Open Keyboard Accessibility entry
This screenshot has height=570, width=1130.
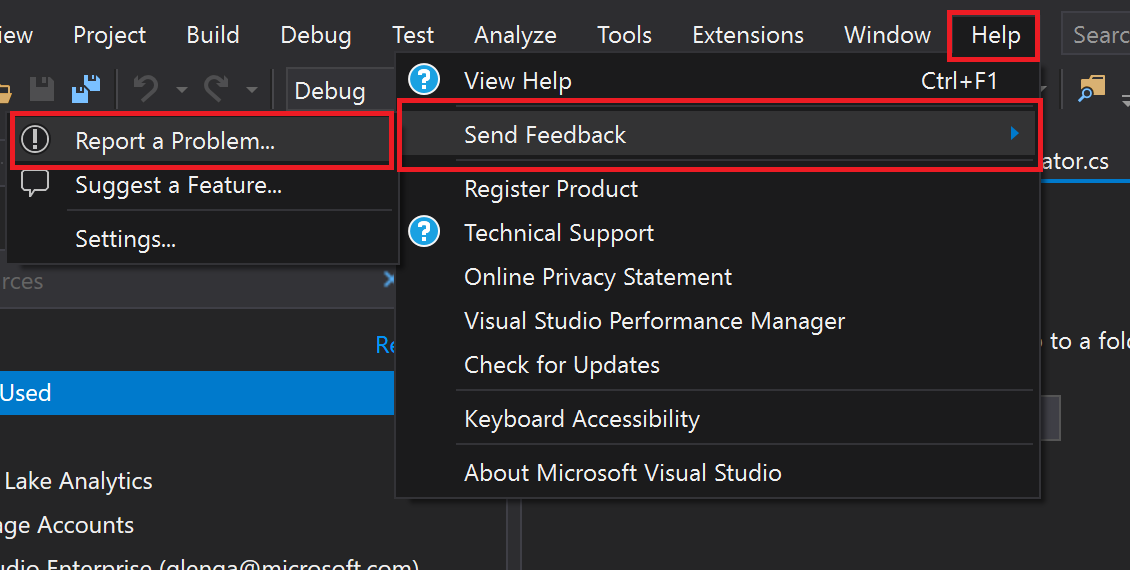tap(717, 419)
